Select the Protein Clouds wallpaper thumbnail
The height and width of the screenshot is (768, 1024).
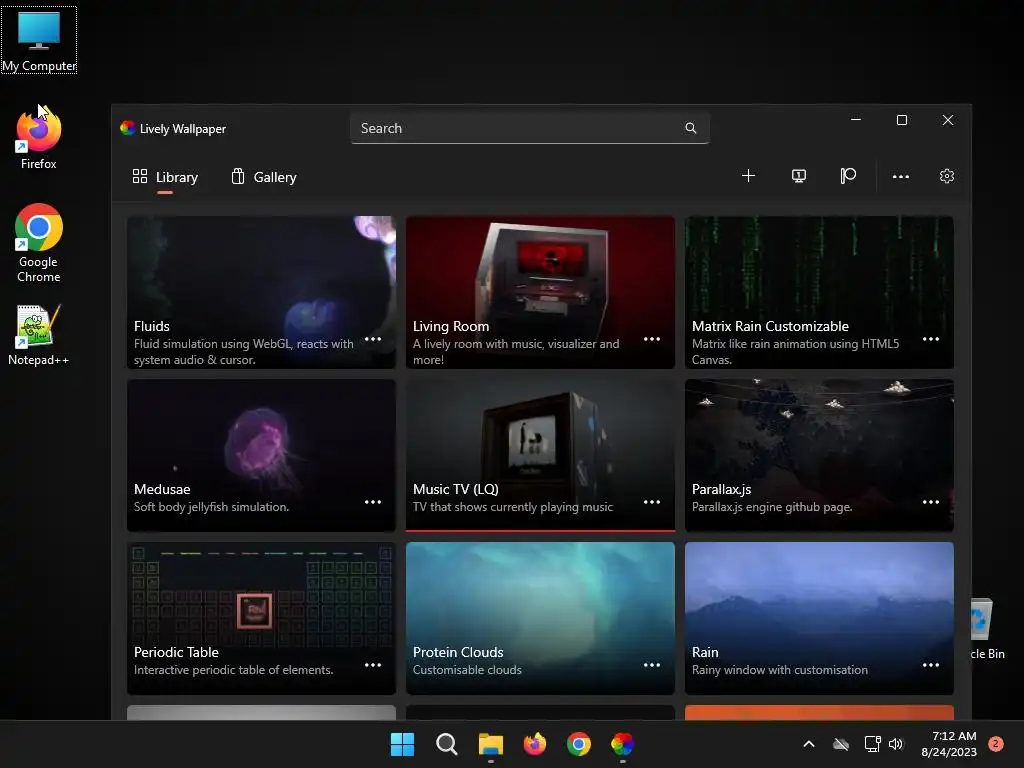[x=540, y=618]
